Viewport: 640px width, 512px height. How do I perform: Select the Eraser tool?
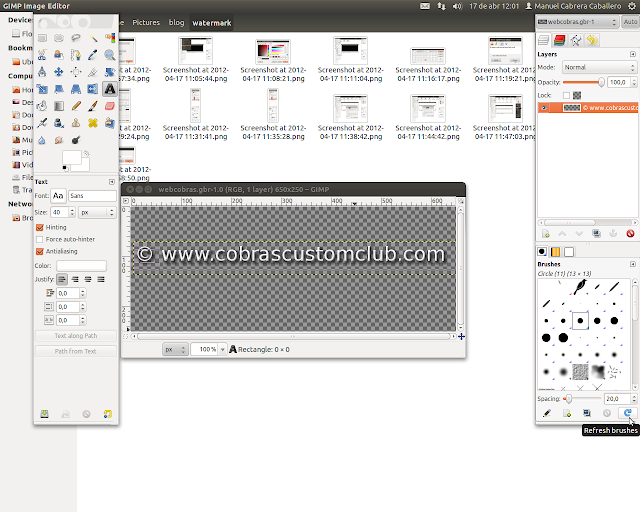pos(110,106)
